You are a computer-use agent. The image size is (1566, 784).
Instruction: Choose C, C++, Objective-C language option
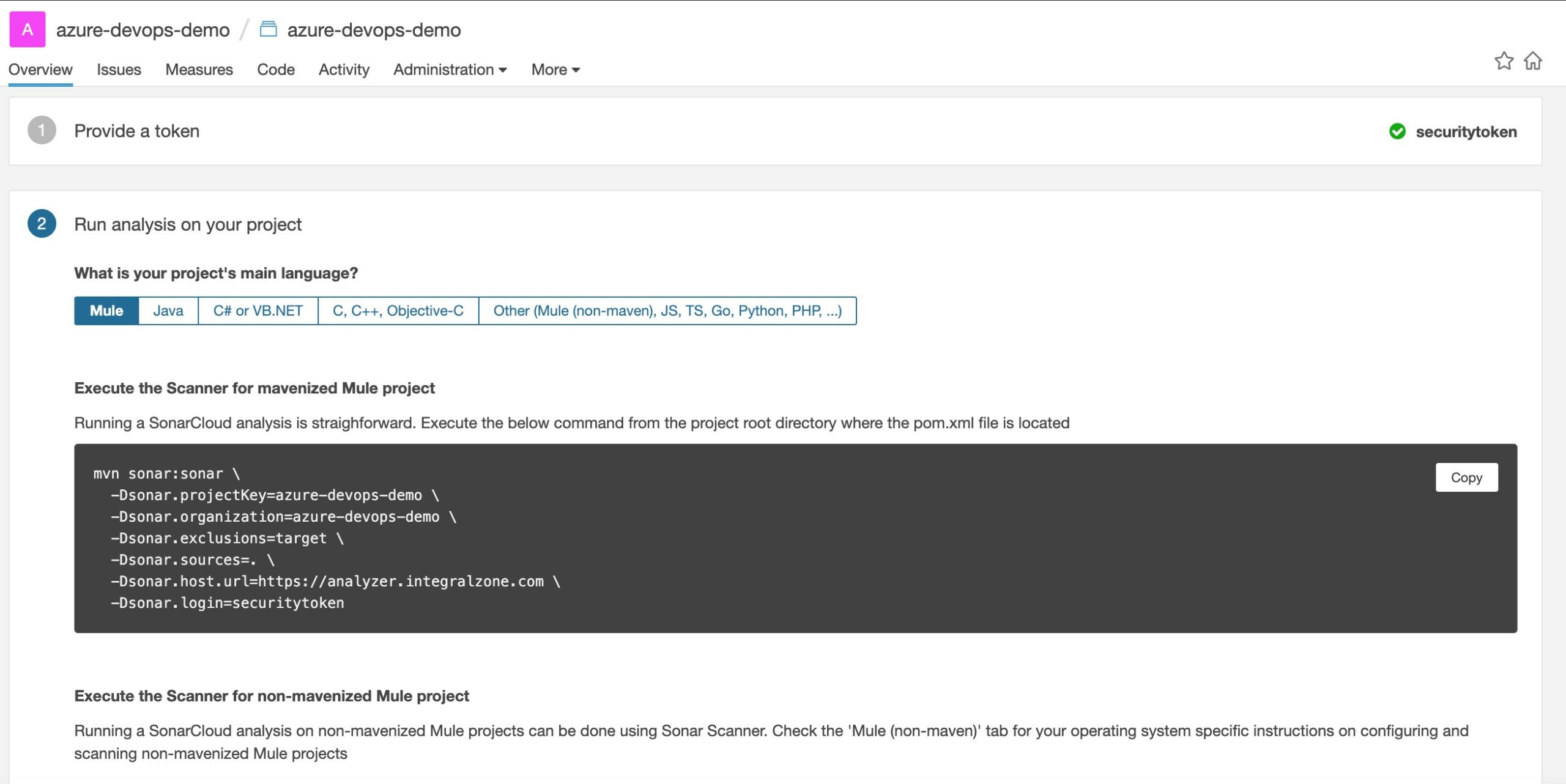point(398,311)
